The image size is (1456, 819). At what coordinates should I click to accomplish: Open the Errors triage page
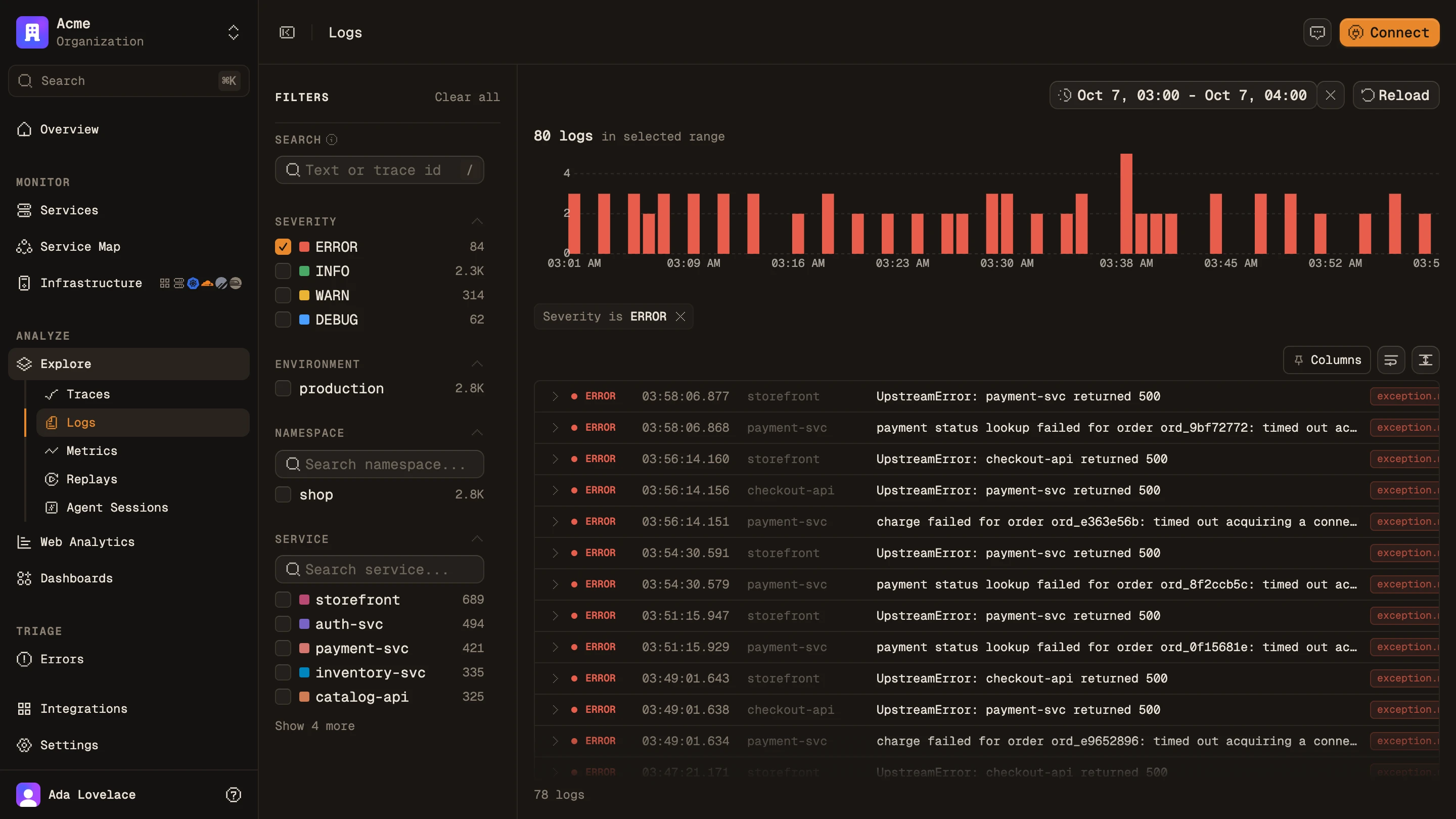click(129, 659)
